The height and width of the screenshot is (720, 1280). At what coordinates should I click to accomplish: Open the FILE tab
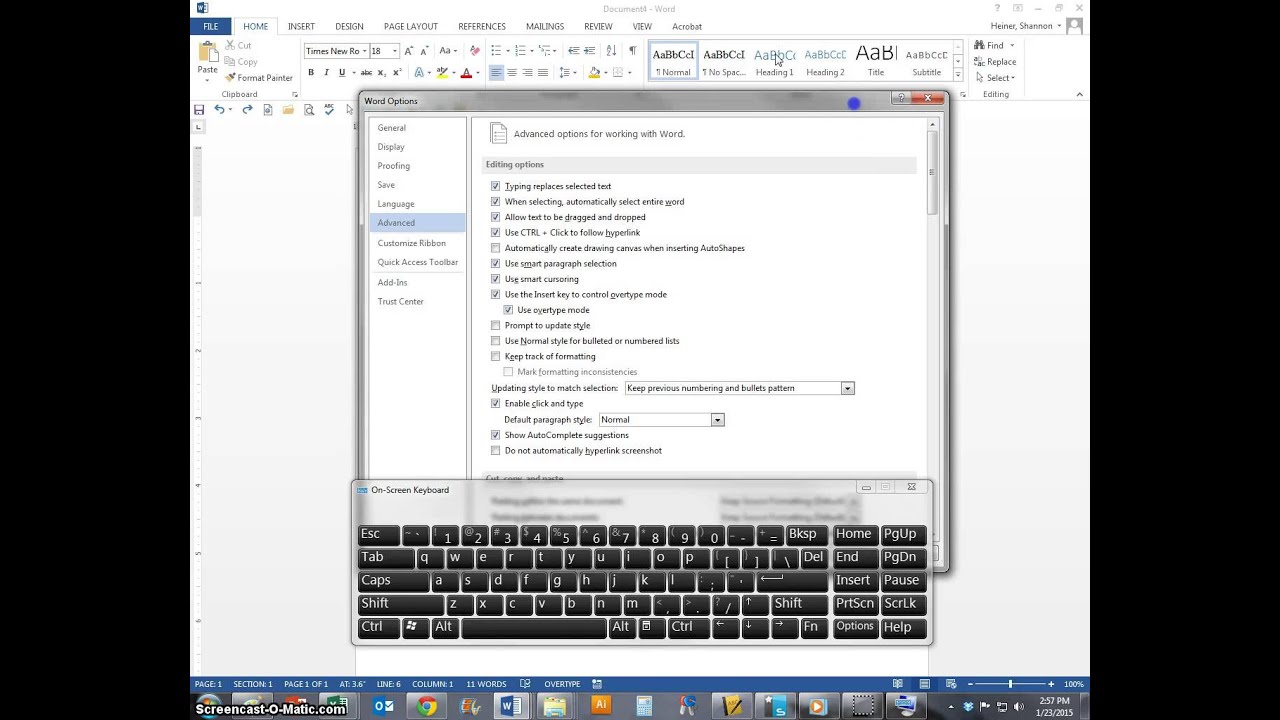click(x=211, y=26)
